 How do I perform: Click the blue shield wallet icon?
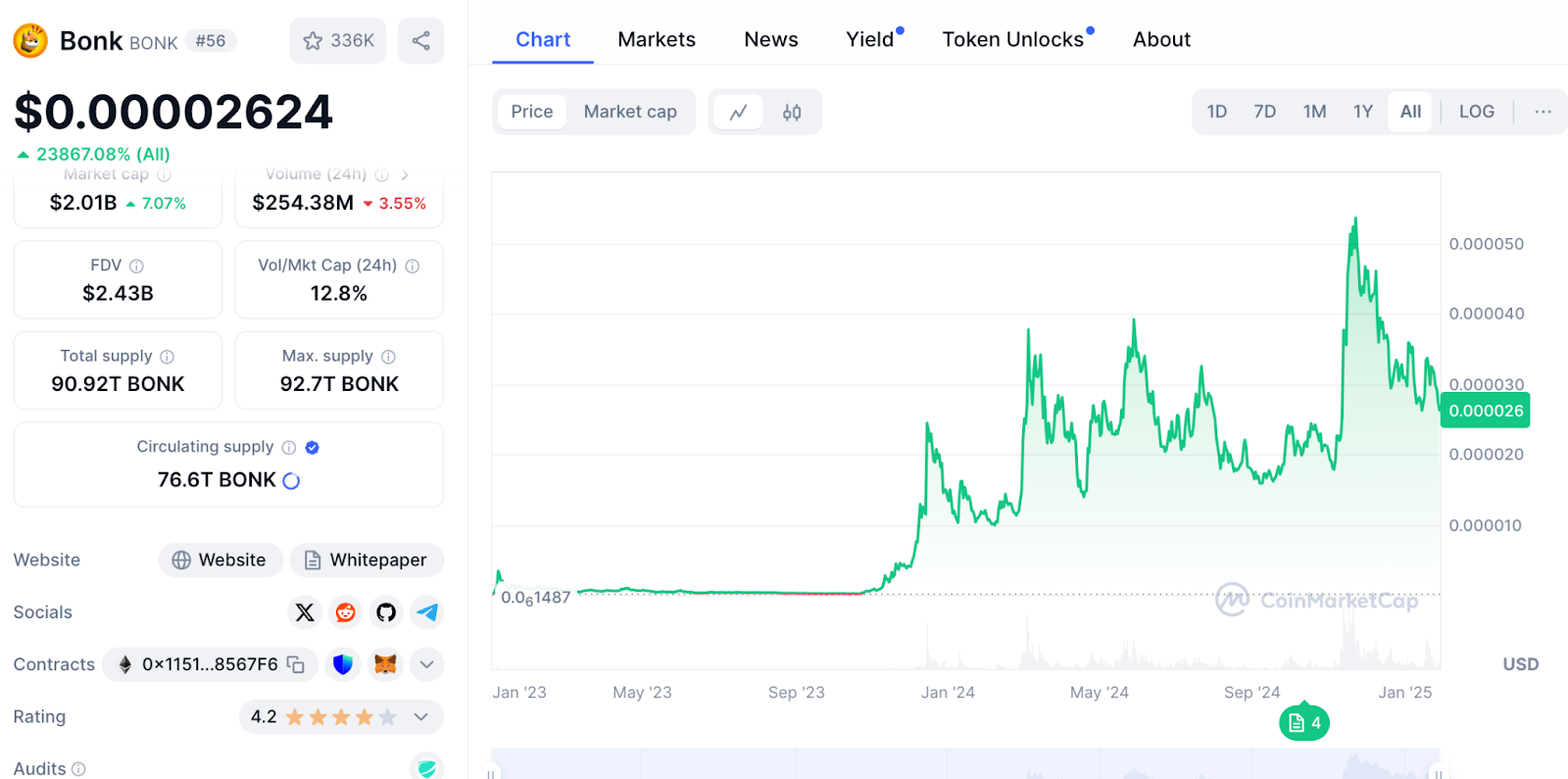click(342, 664)
